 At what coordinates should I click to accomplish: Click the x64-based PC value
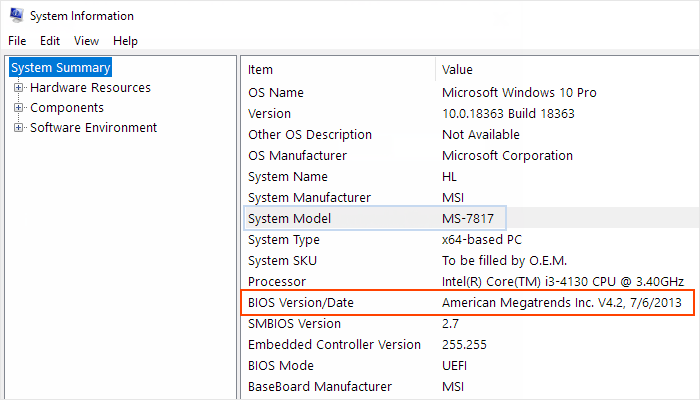point(482,239)
